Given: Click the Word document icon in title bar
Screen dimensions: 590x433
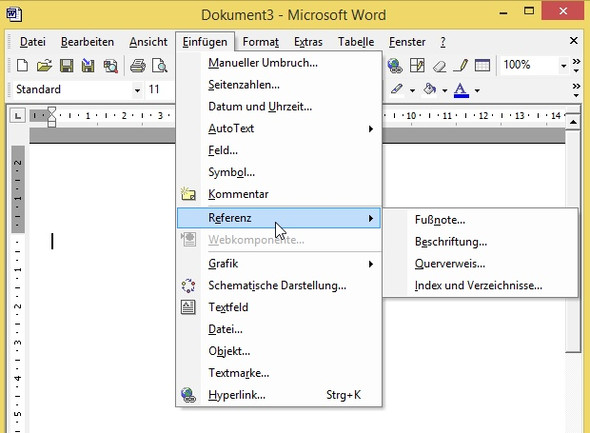Looking at the screenshot, I should 14,14.
